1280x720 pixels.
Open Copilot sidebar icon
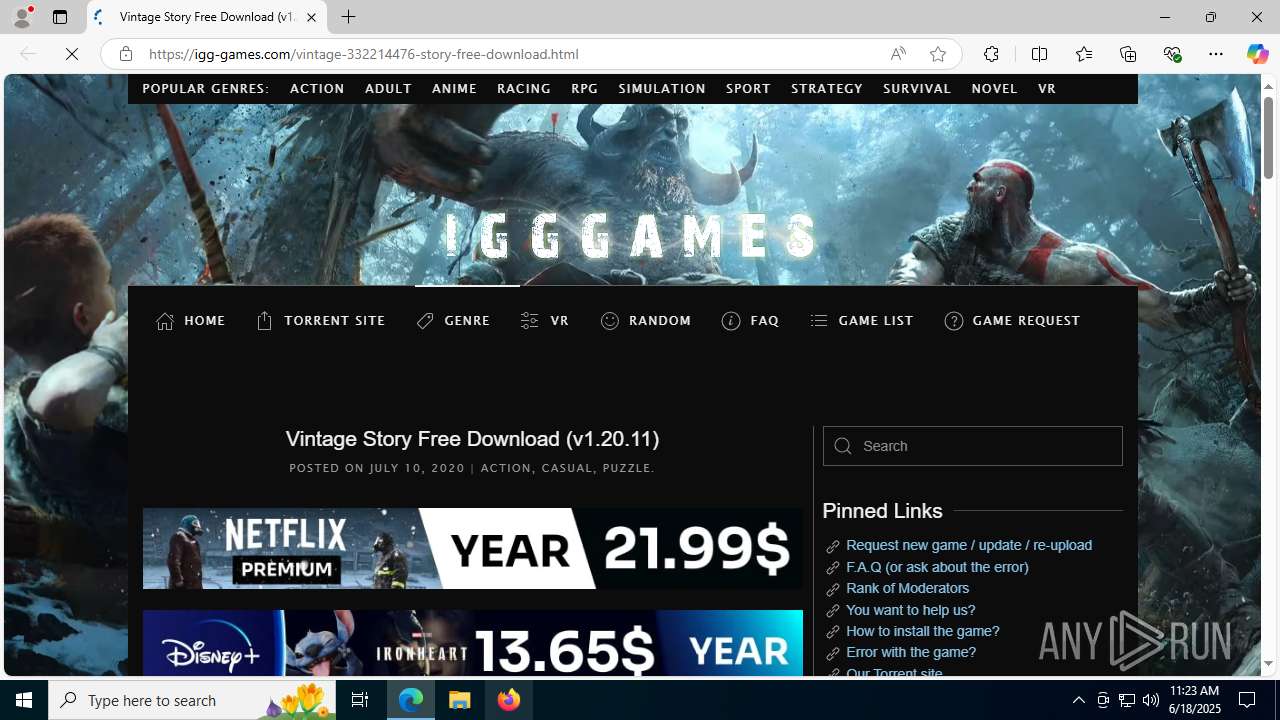click(1257, 54)
